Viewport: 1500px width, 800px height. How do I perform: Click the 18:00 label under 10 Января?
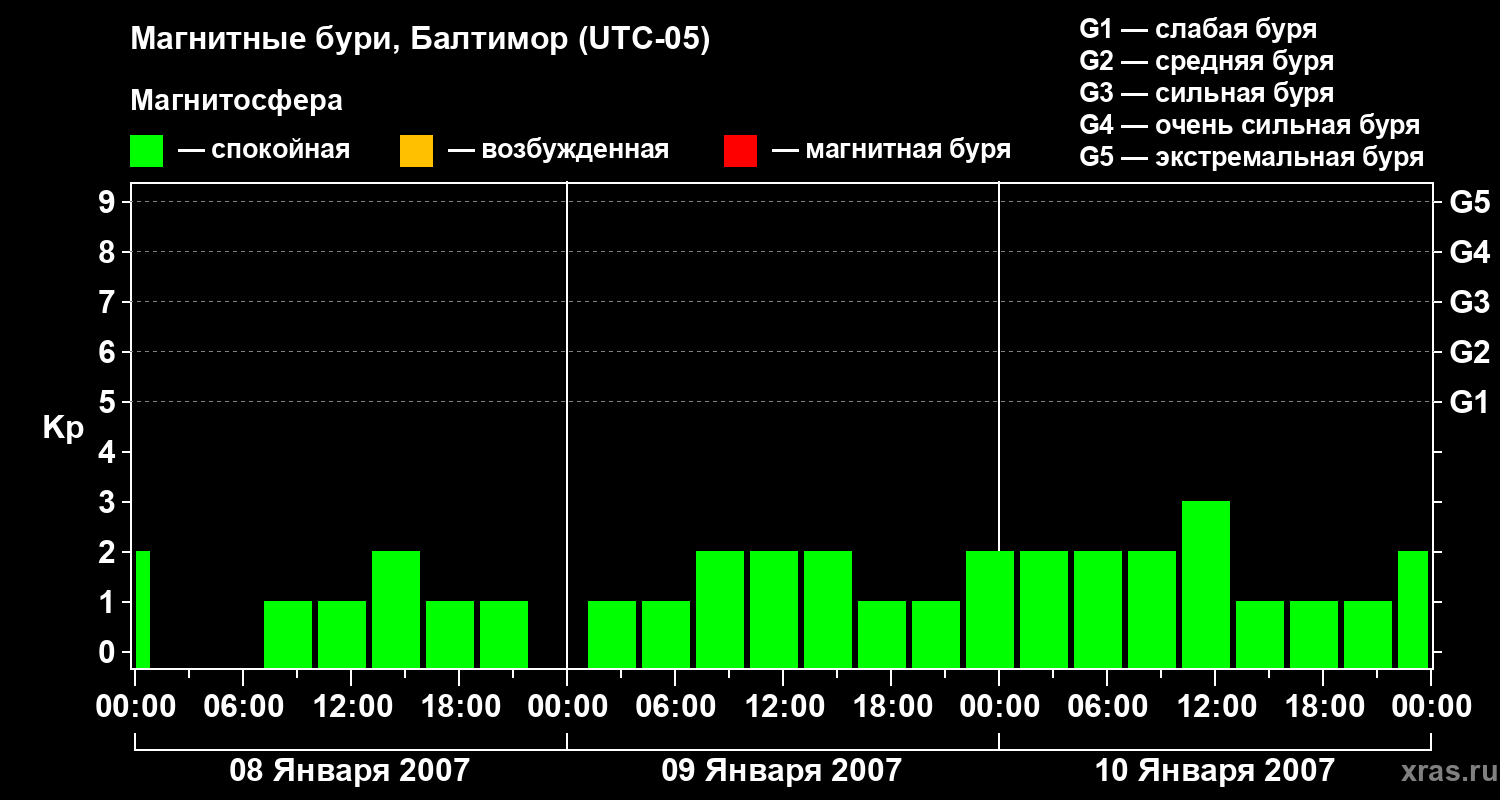point(1323,707)
